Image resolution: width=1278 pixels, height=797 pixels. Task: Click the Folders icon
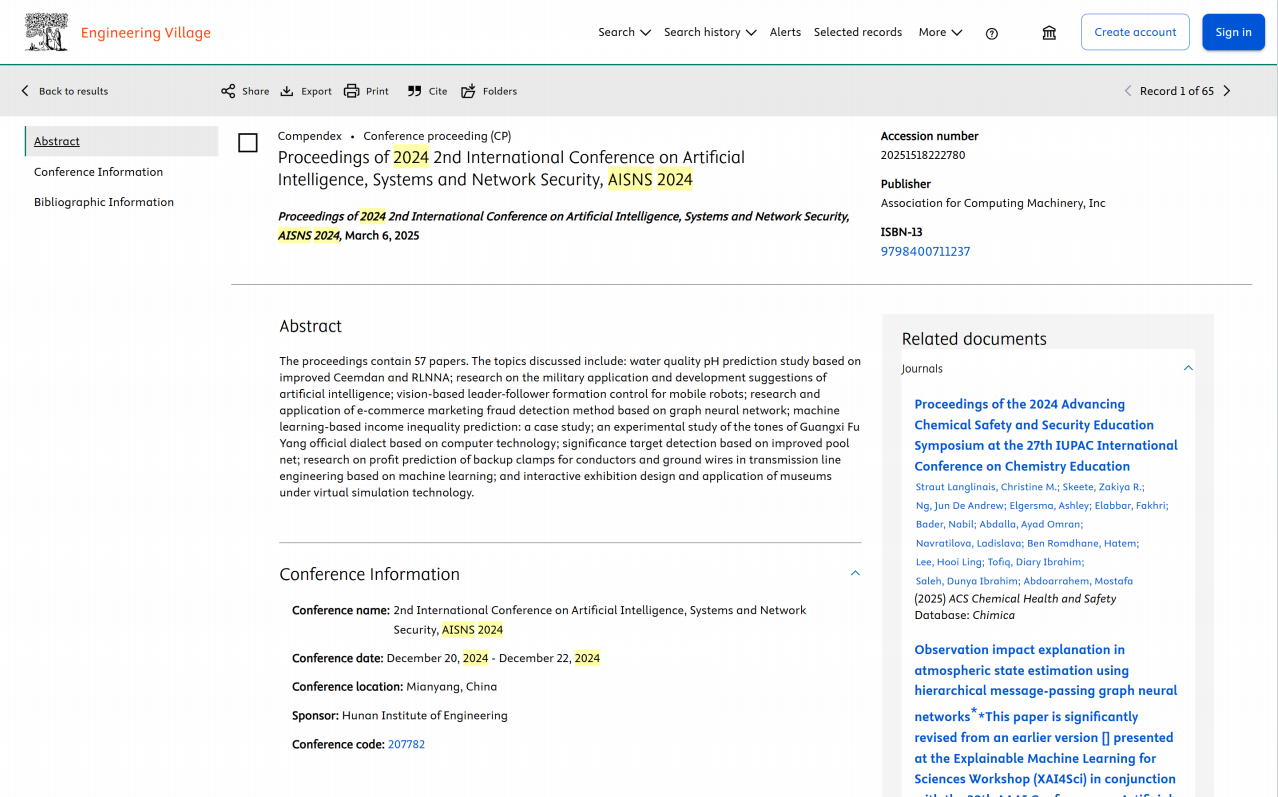coord(468,91)
